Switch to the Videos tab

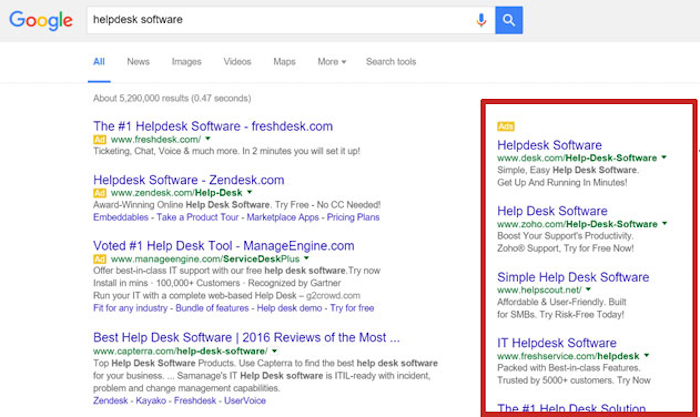237,62
